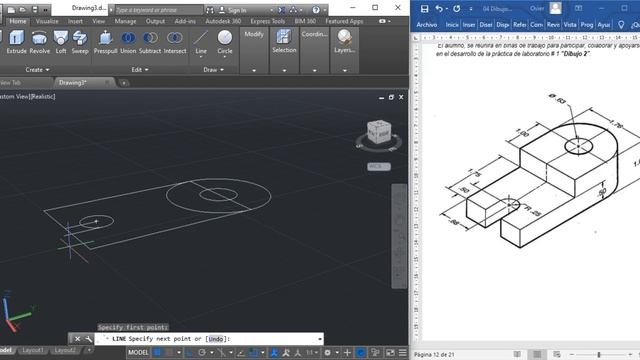The image size is (640, 360).
Task: Click Undo arrow in Word
Action: coord(439,9)
